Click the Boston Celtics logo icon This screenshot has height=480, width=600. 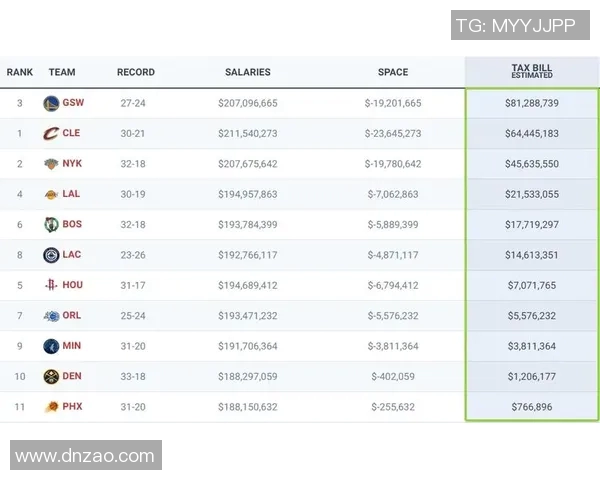[51, 224]
